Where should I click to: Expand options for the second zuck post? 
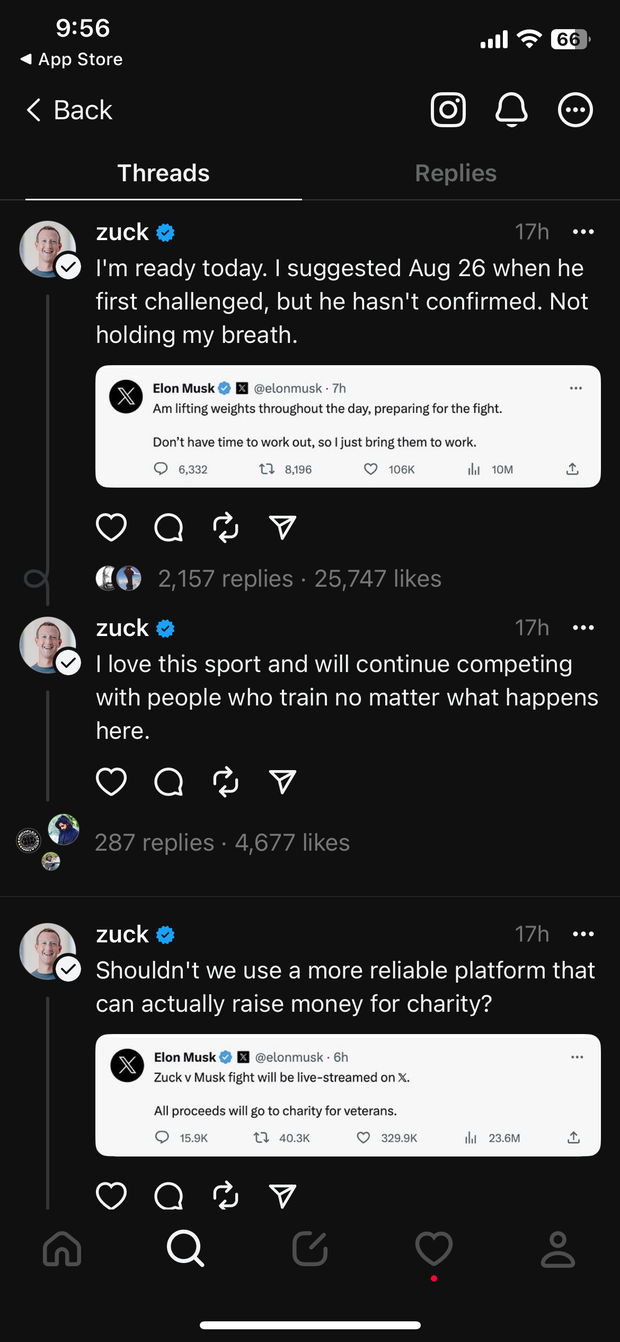[x=583, y=628]
